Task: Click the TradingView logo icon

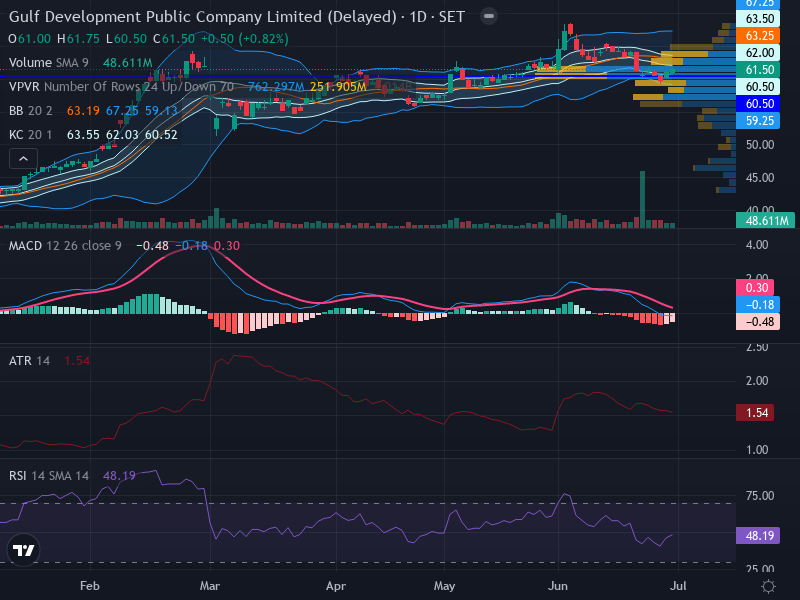Action: click(x=23, y=550)
